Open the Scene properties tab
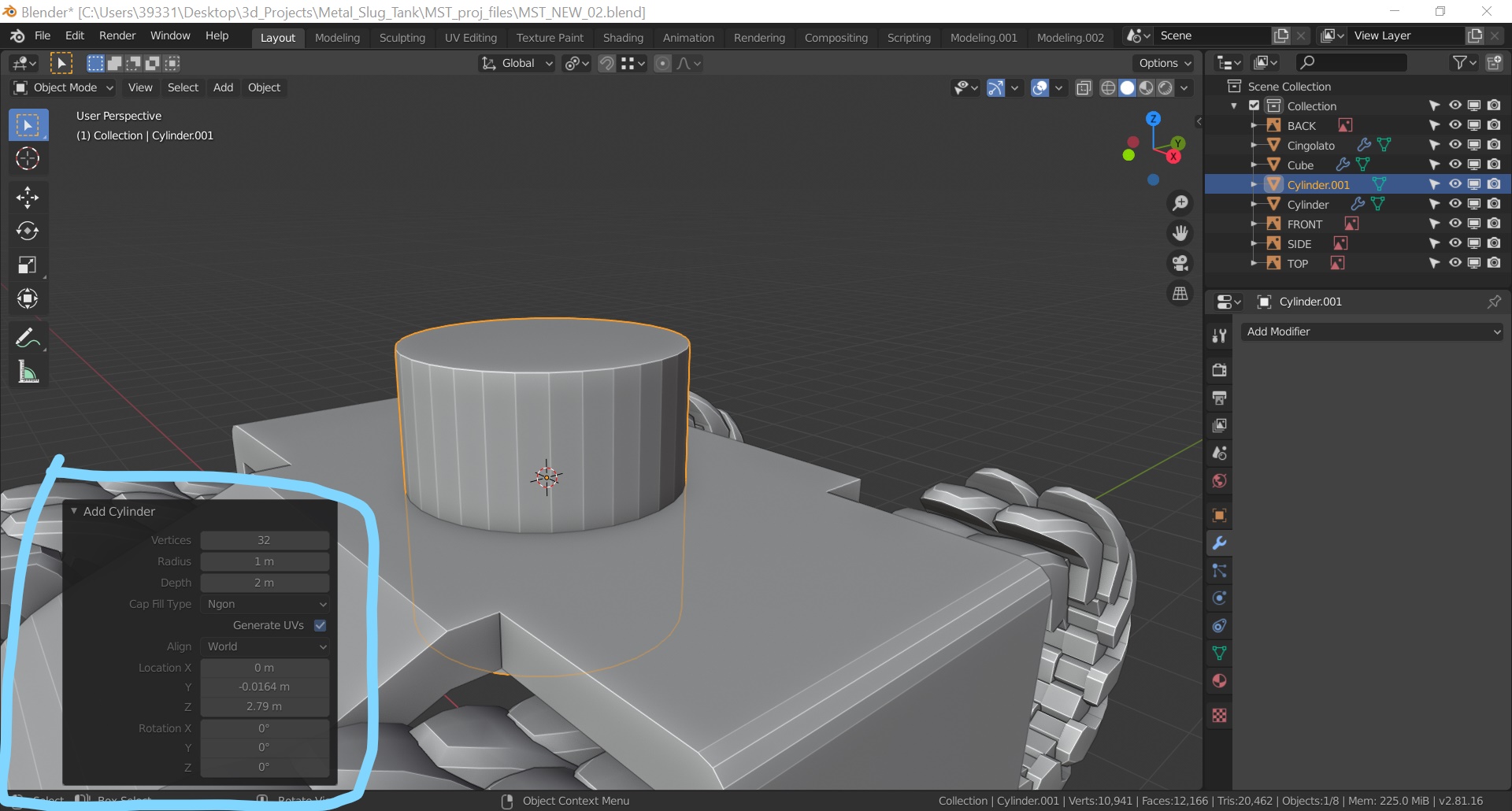 click(1219, 453)
